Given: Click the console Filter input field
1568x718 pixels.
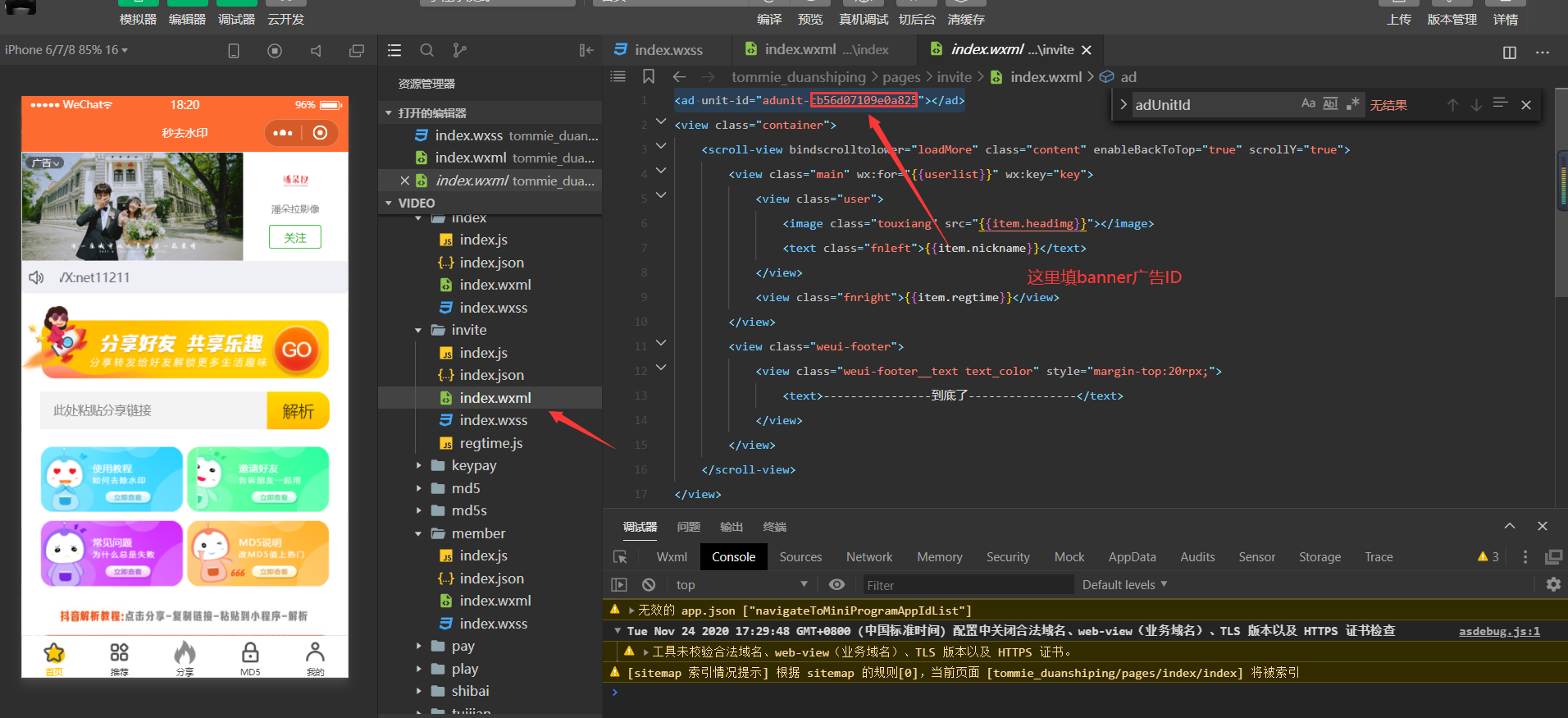Looking at the screenshot, I should (x=968, y=585).
